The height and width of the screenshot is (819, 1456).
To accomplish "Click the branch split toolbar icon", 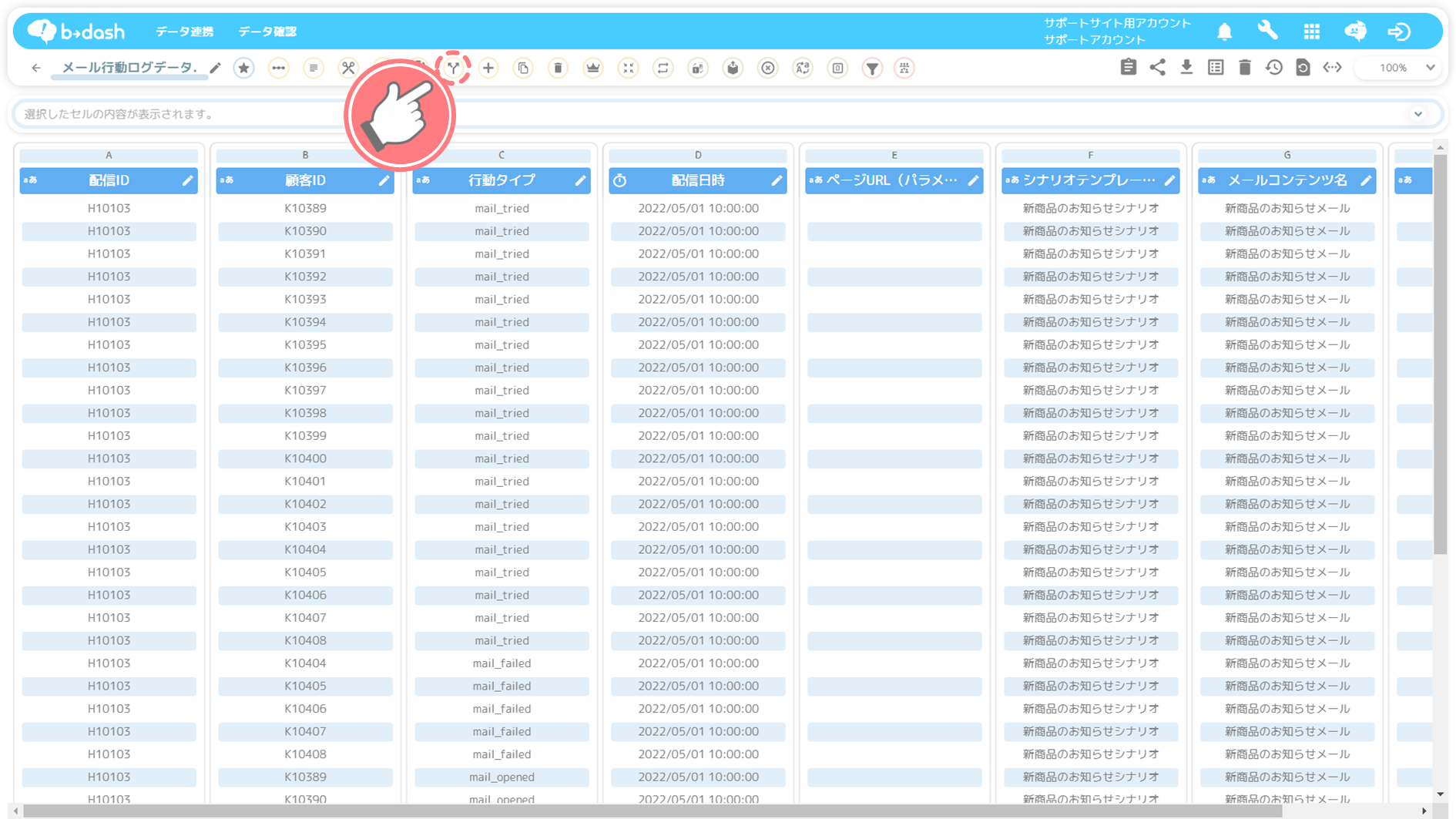I will click(x=454, y=68).
